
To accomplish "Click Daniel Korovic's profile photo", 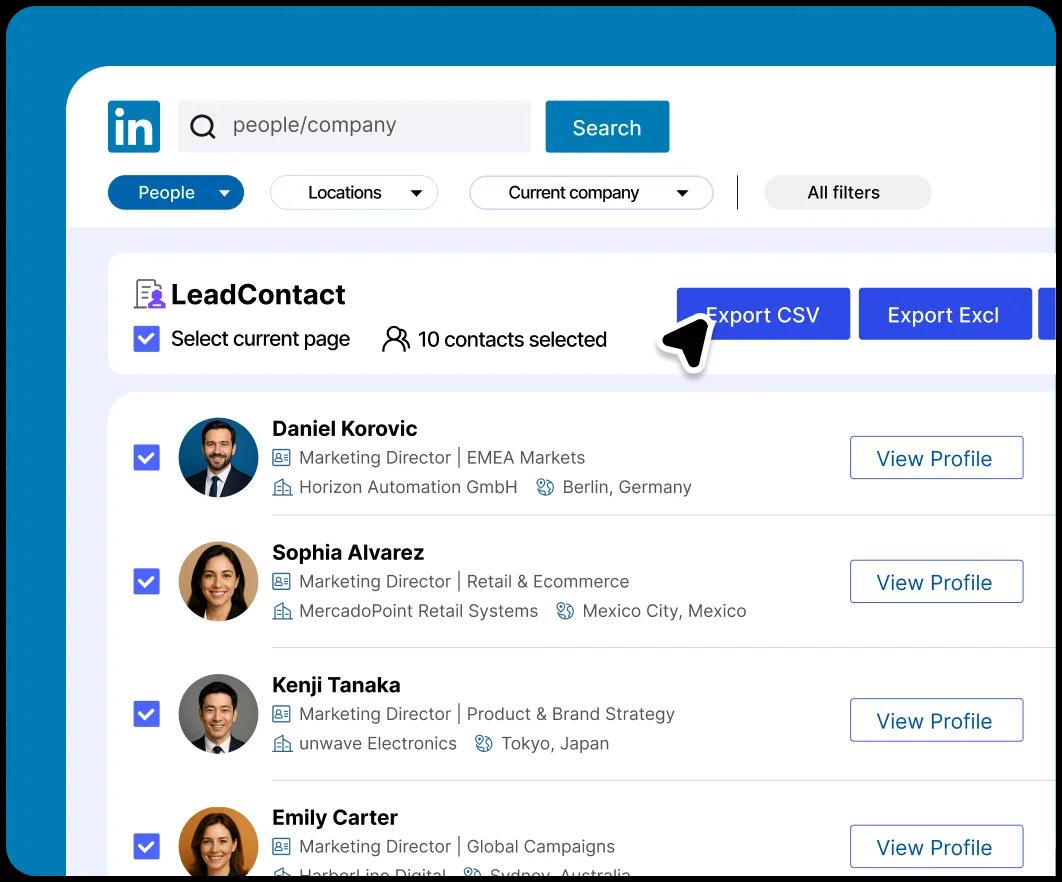I will click(x=218, y=457).
